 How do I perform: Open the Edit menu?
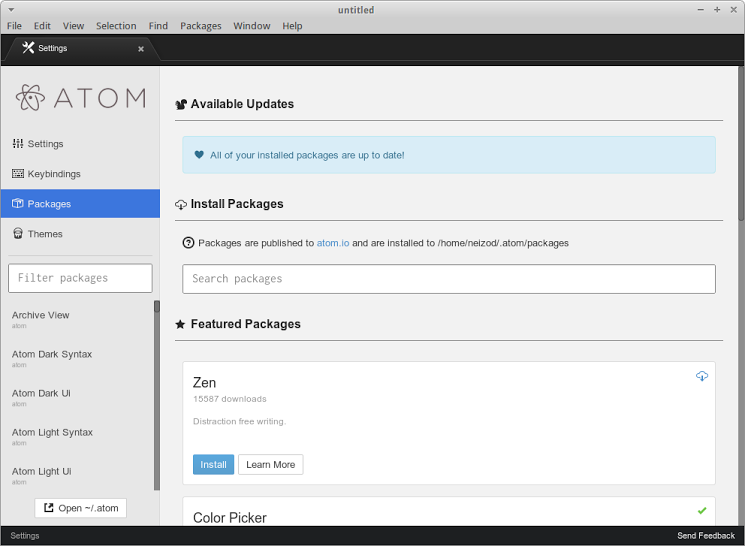click(x=42, y=26)
